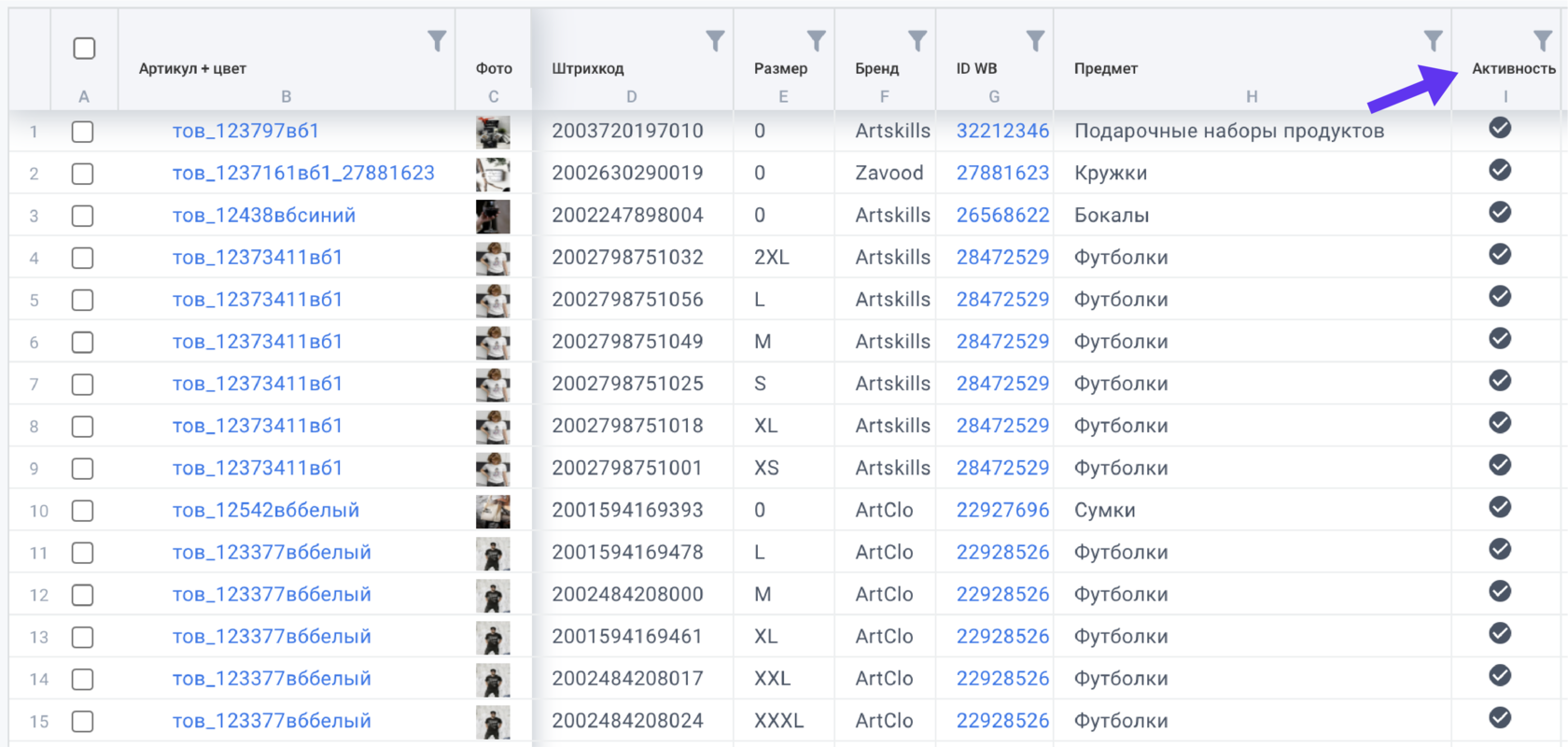Image resolution: width=1568 pixels, height=747 pixels.
Task: Toggle activity status for row 8
Action: pyautogui.click(x=1500, y=423)
